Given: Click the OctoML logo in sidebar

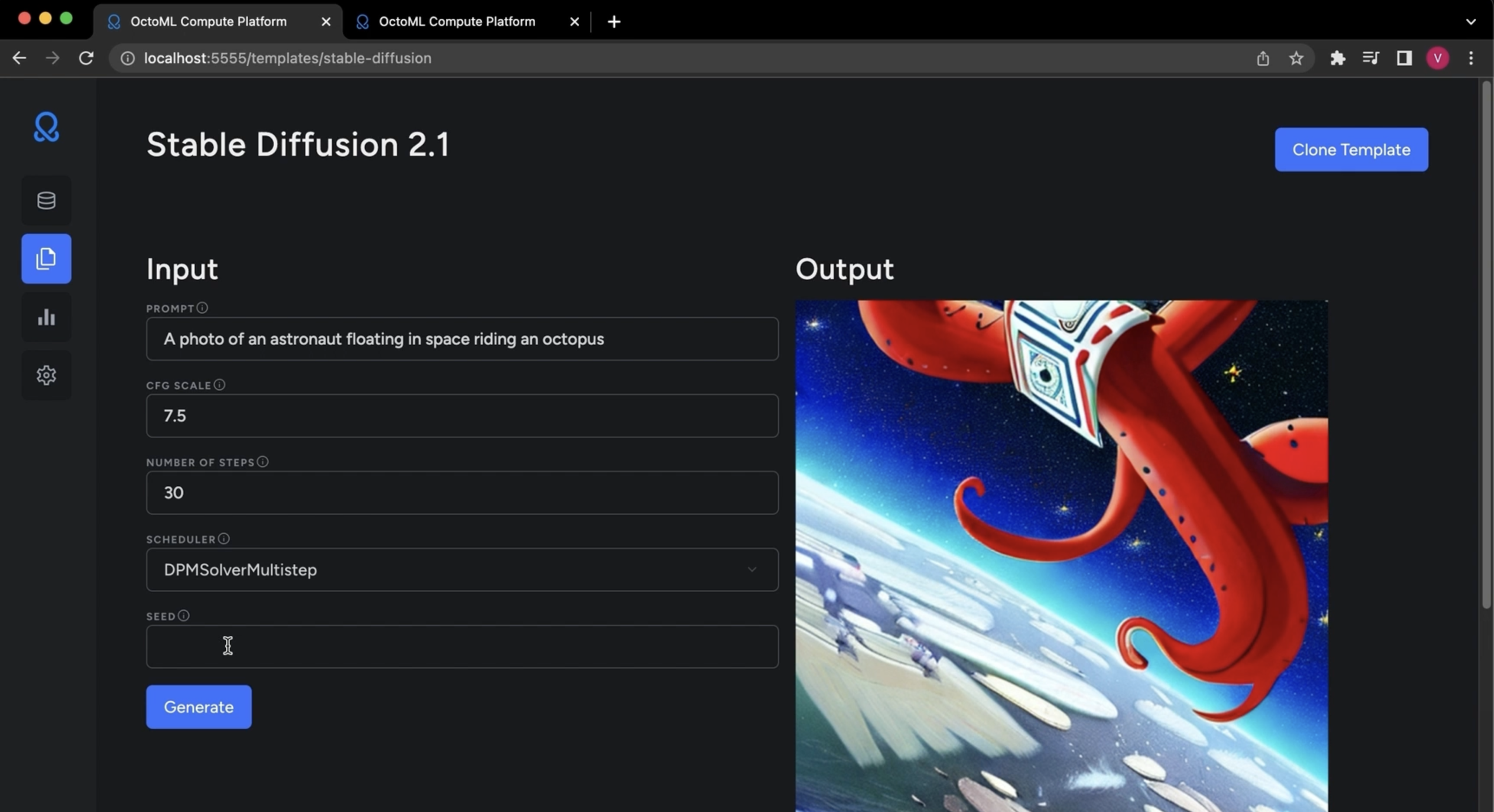Looking at the screenshot, I should pyautogui.click(x=46, y=127).
